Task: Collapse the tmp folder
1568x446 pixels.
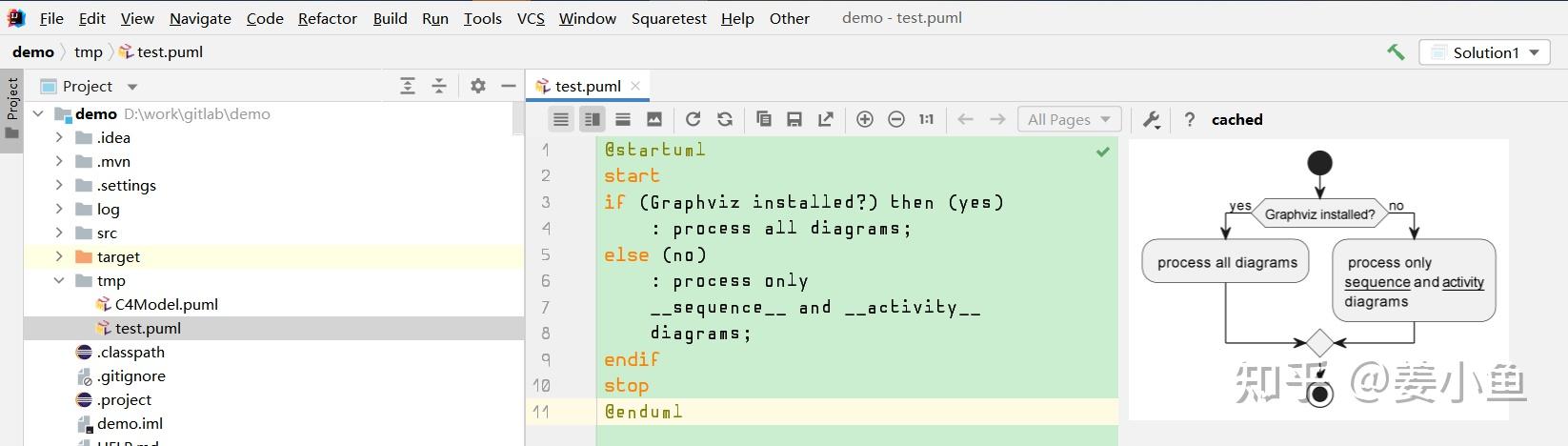Action: (x=59, y=280)
